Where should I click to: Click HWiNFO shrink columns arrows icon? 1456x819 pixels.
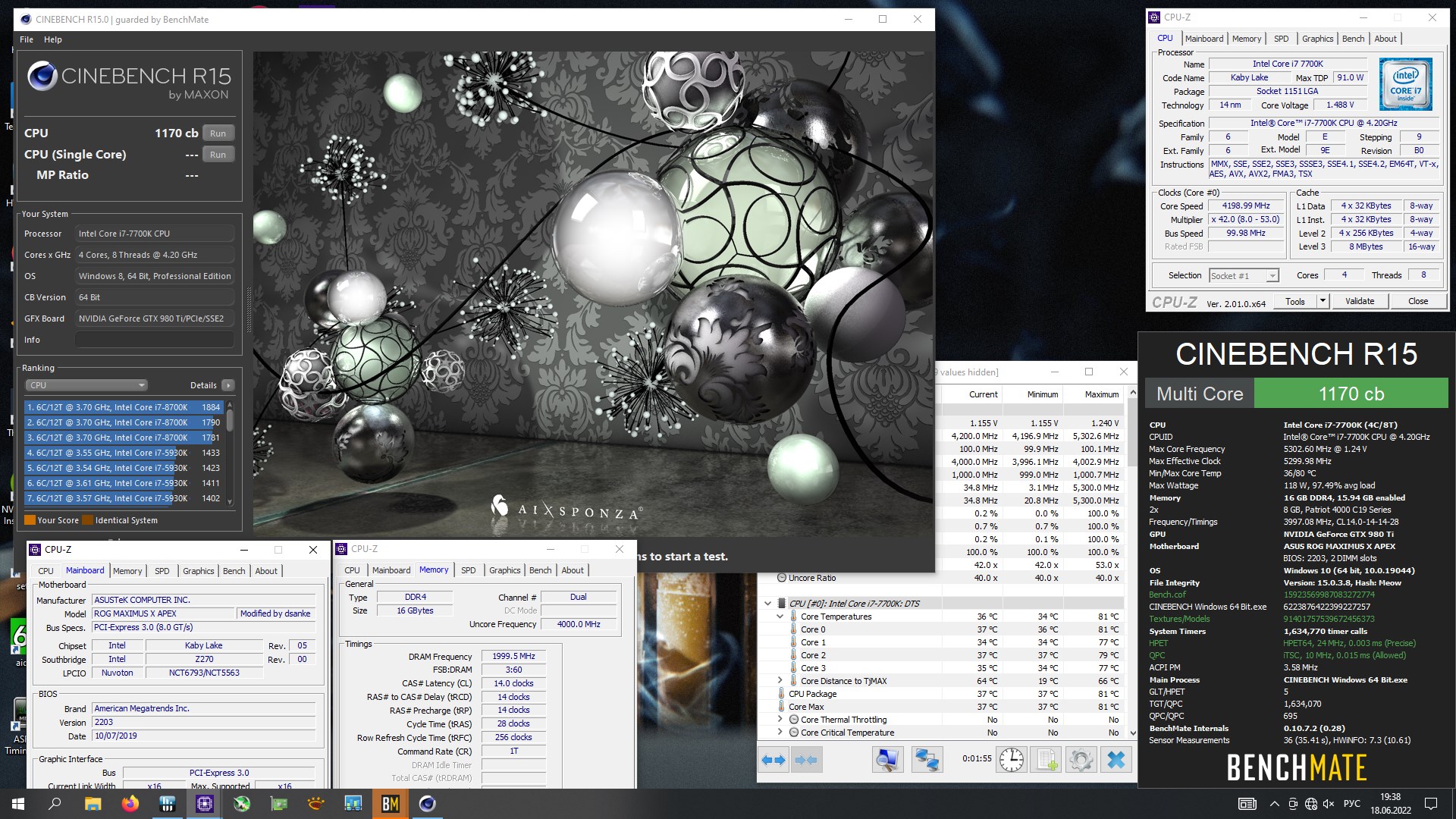click(x=806, y=759)
